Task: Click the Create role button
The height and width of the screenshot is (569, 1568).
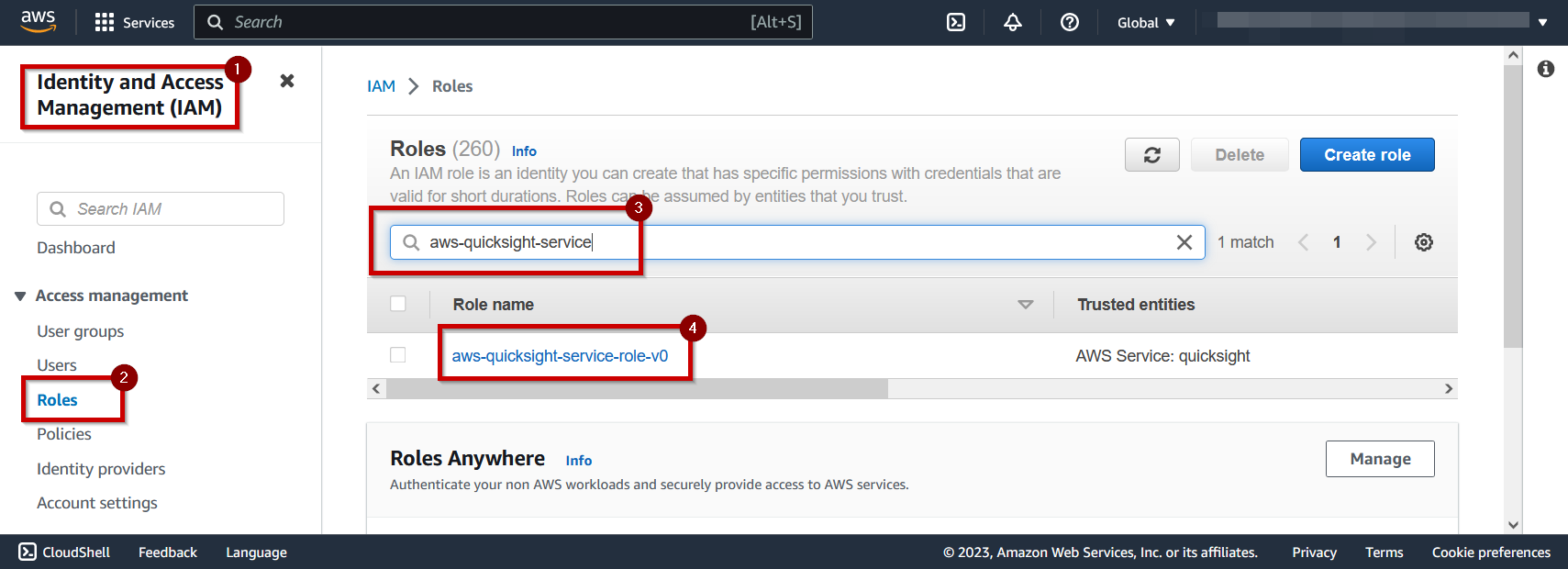Action: click(1367, 155)
